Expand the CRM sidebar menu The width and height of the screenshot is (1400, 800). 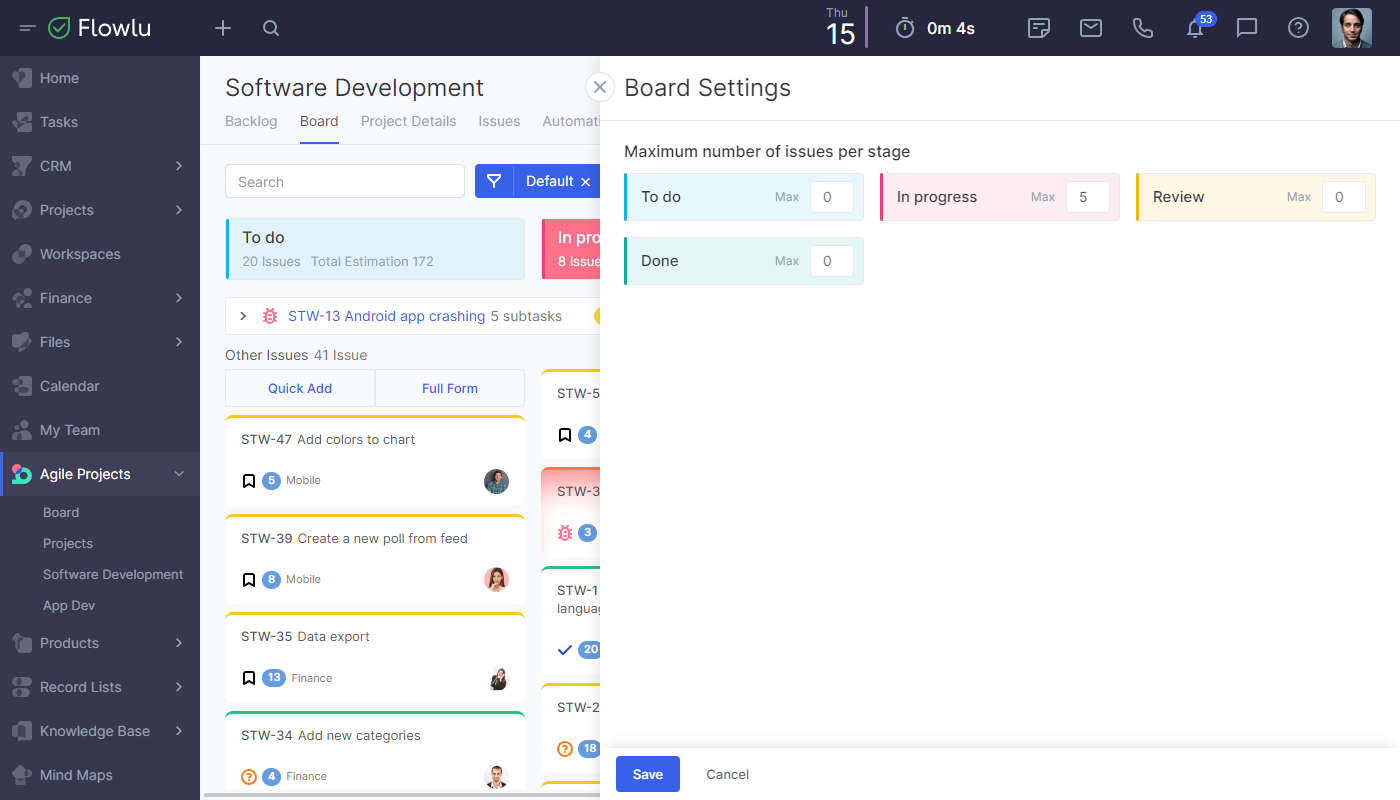[x=179, y=166]
